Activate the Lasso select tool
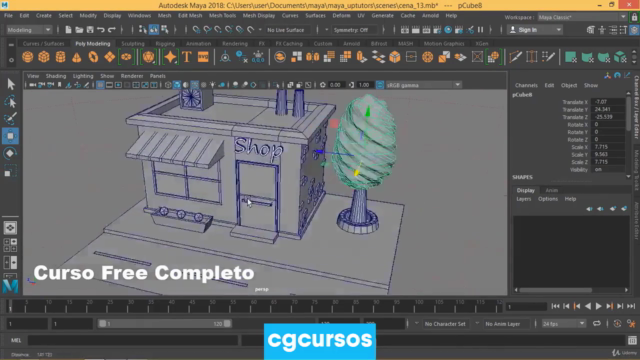Viewport: 640px width, 360px height. 11,101
